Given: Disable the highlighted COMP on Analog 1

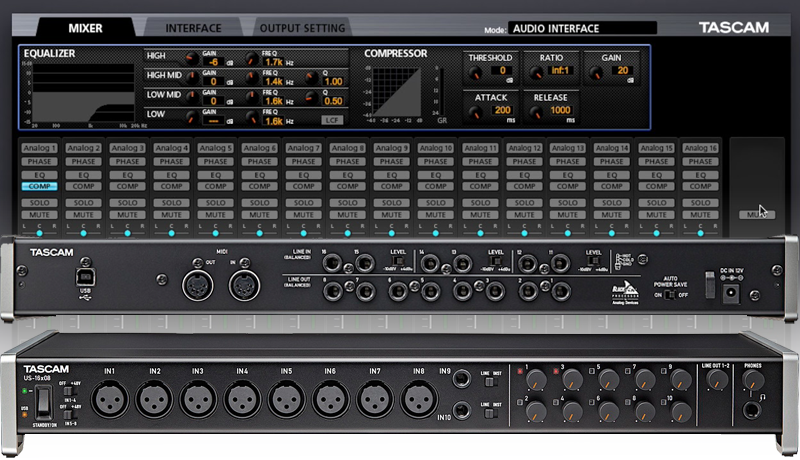Looking at the screenshot, I should pyautogui.click(x=39, y=186).
